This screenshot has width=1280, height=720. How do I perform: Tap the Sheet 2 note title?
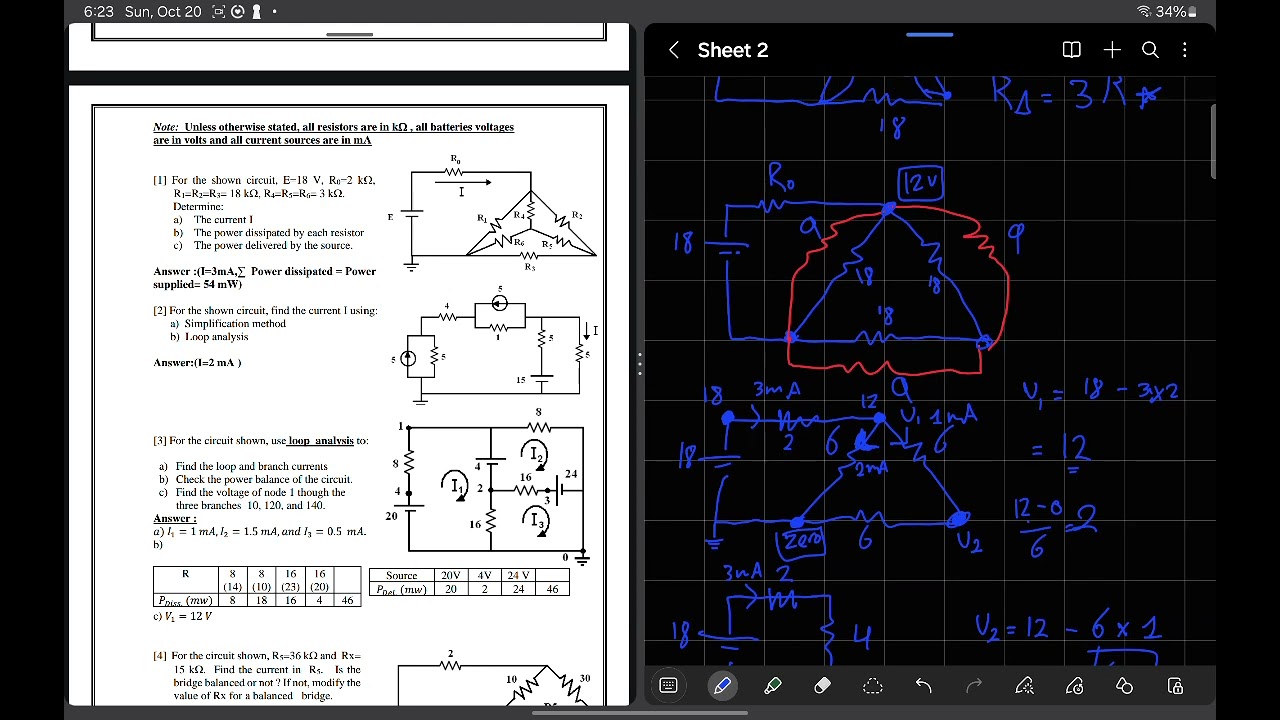pos(733,50)
